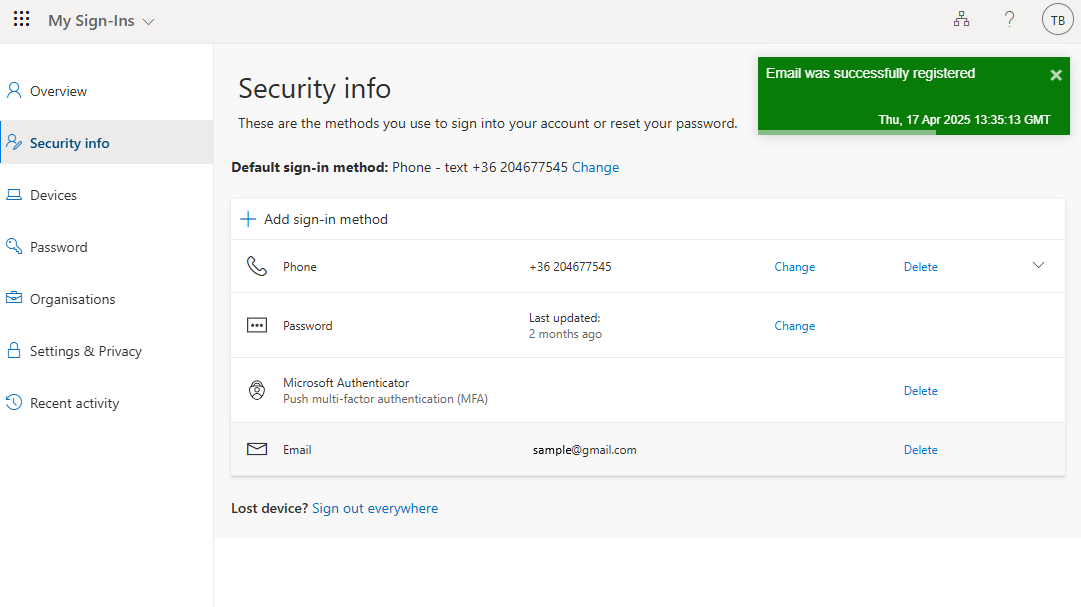Change the default sign-in method
This screenshot has height=607, width=1081.
coord(595,168)
